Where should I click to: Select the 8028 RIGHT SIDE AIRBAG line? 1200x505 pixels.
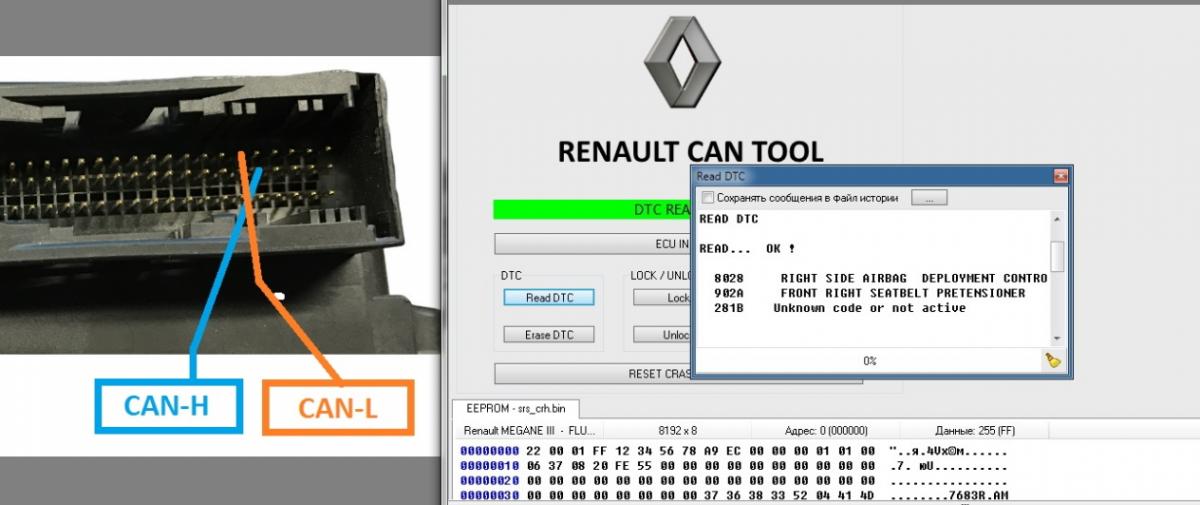[881, 278]
